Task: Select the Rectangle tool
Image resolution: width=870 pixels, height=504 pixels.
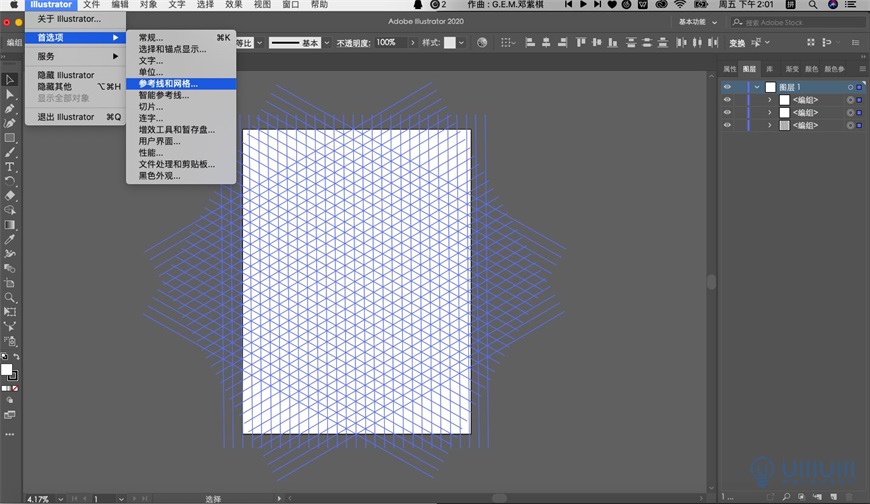Action: click(10, 137)
